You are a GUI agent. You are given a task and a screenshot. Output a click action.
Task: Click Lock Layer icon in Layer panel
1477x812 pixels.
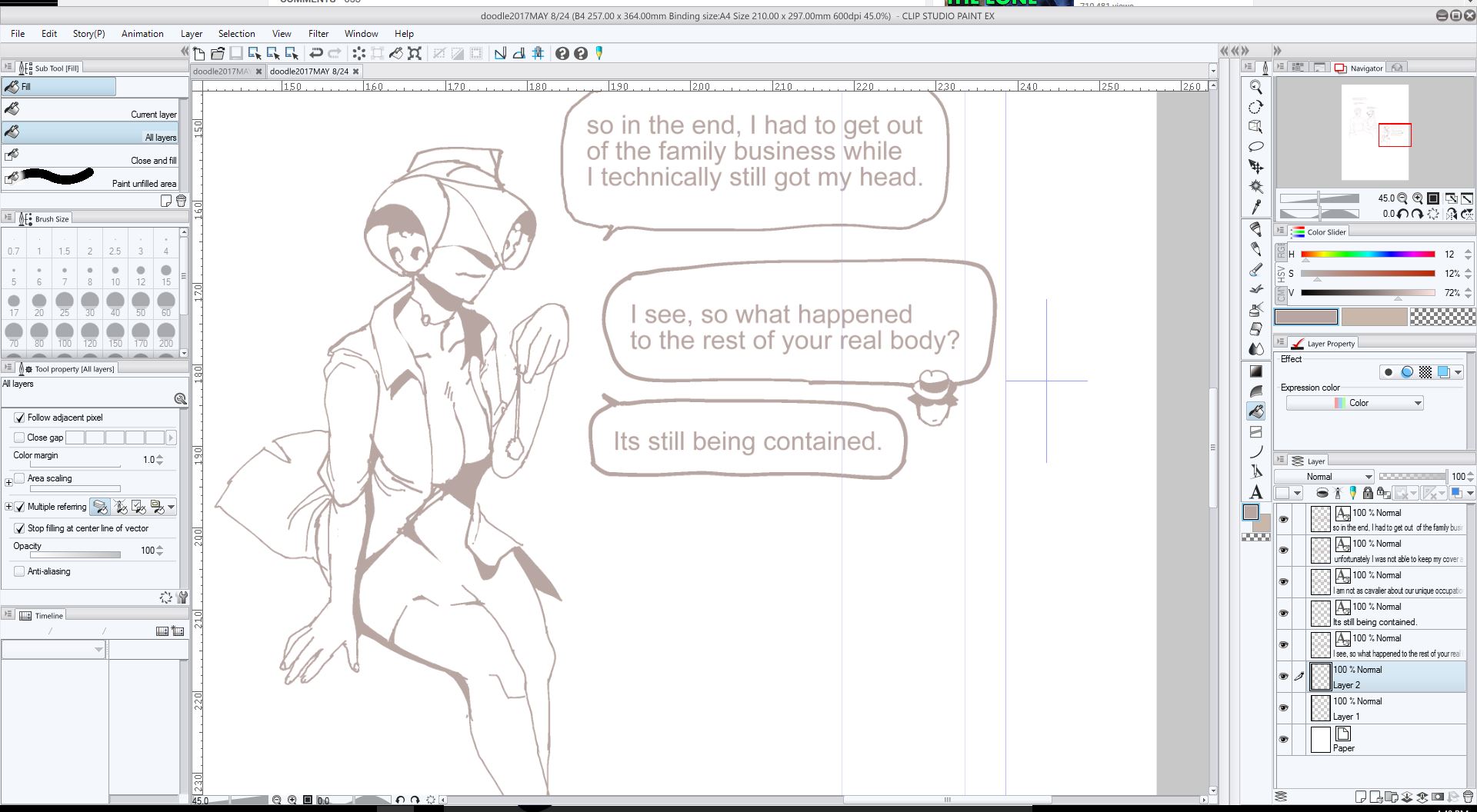[x=1368, y=493]
